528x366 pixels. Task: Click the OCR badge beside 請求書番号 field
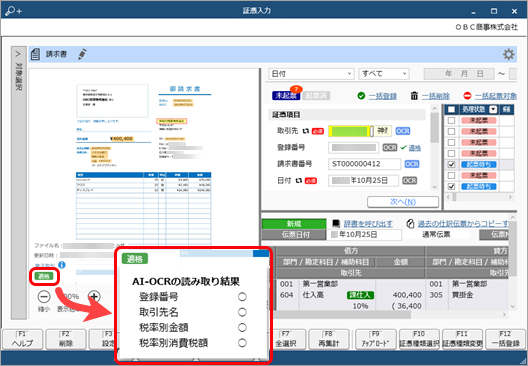click(412, 164)
